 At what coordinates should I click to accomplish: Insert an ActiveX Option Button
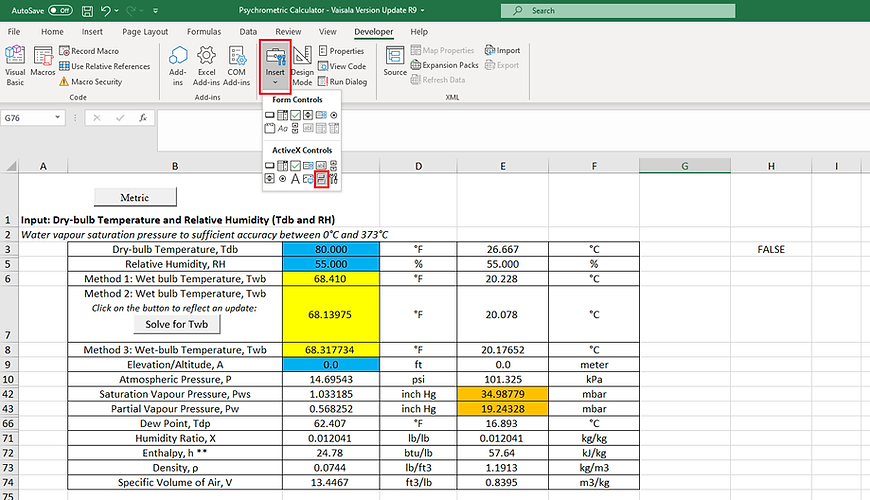282,178
